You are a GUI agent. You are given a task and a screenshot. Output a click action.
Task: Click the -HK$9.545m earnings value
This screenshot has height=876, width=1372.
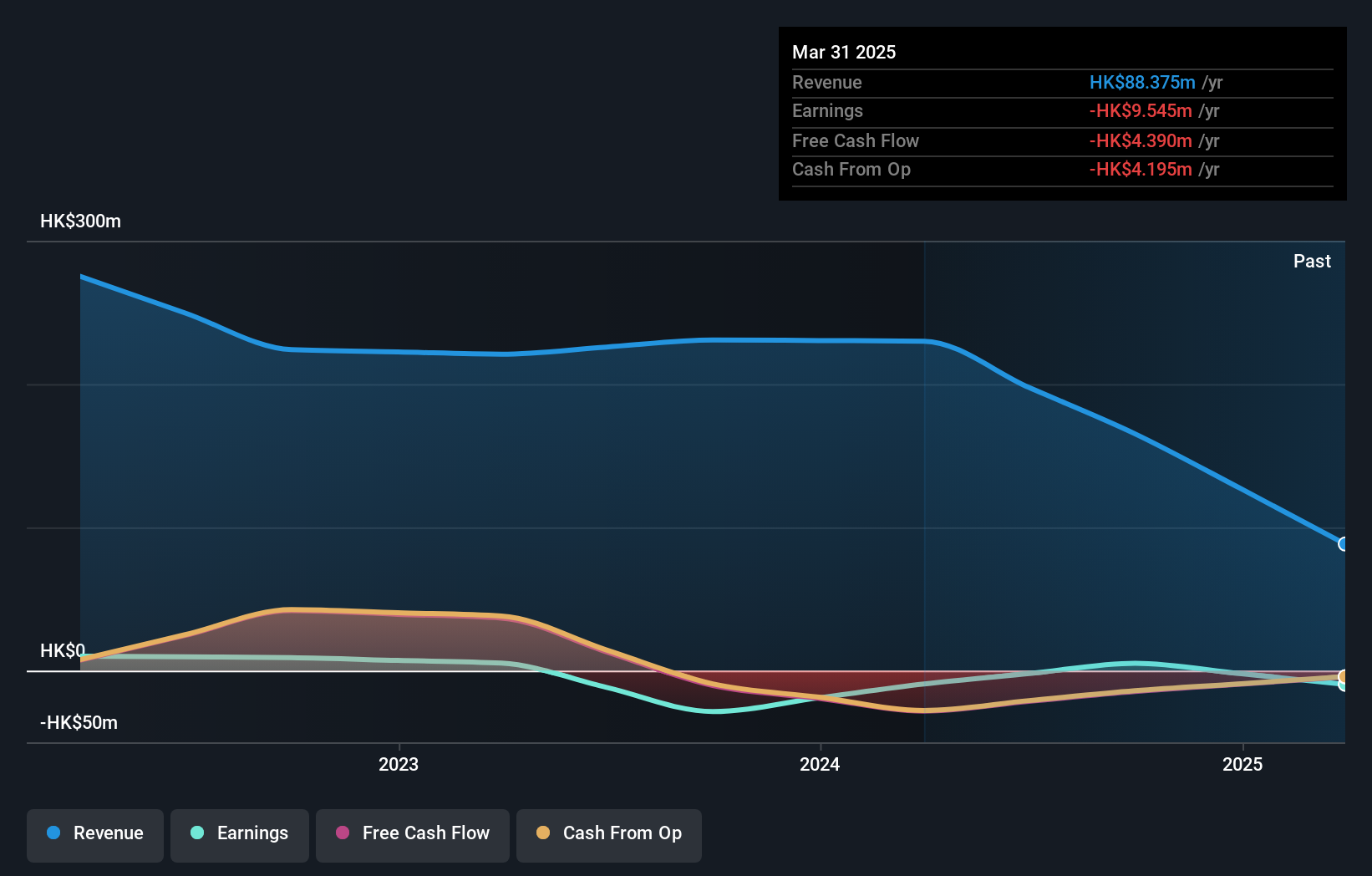(x=1141, y=110)
